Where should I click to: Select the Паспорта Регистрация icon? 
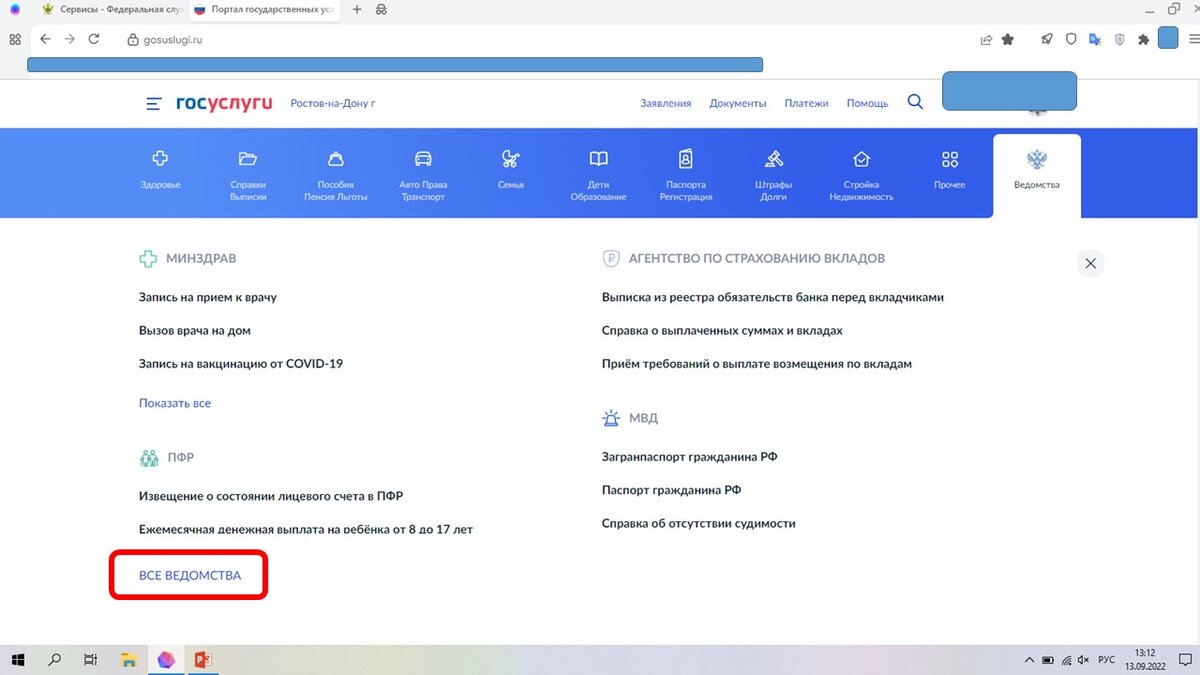pyautogui.click(x=686, y=158)
